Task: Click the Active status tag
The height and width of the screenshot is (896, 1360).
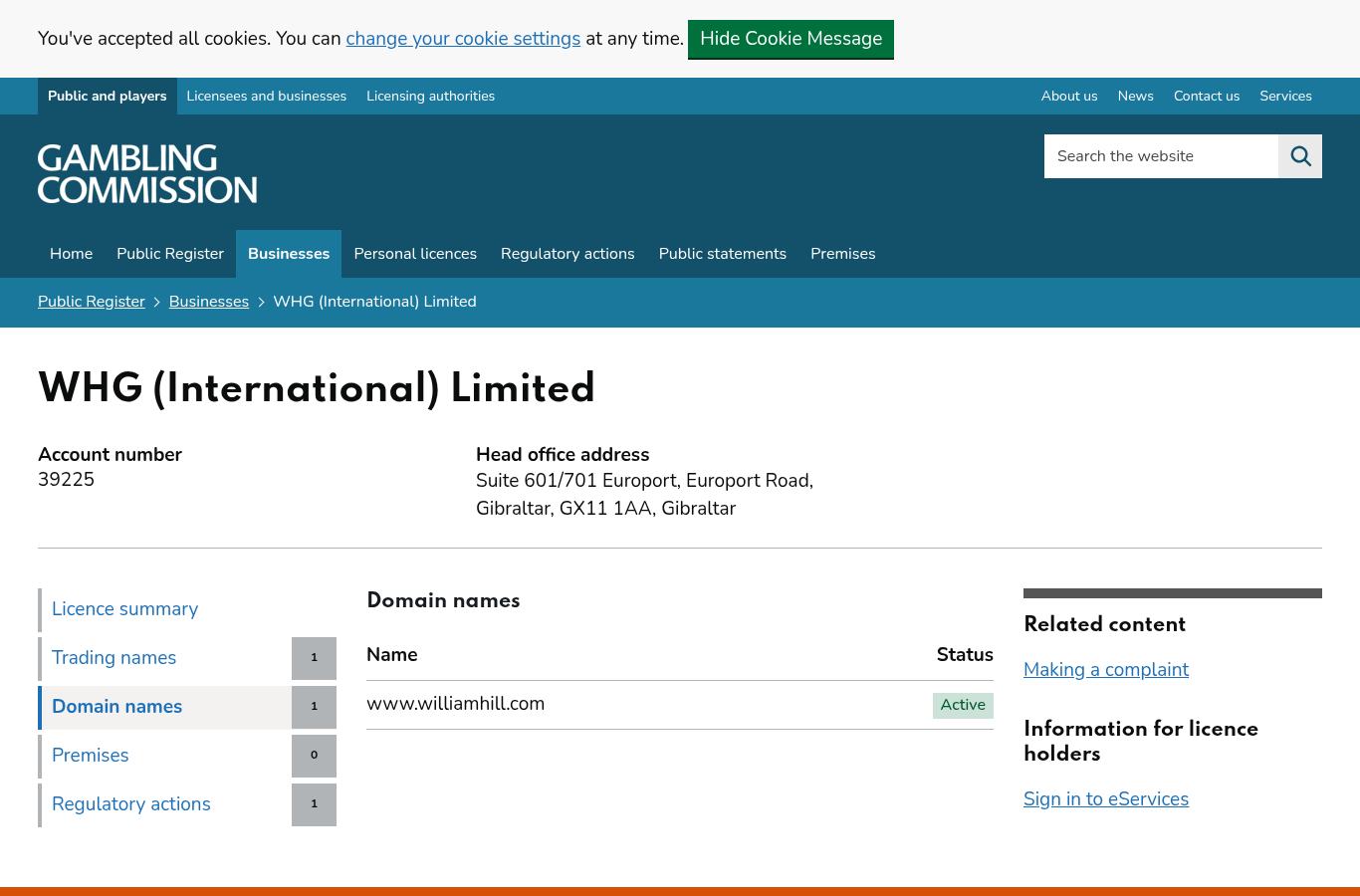Action: point(963,705)
